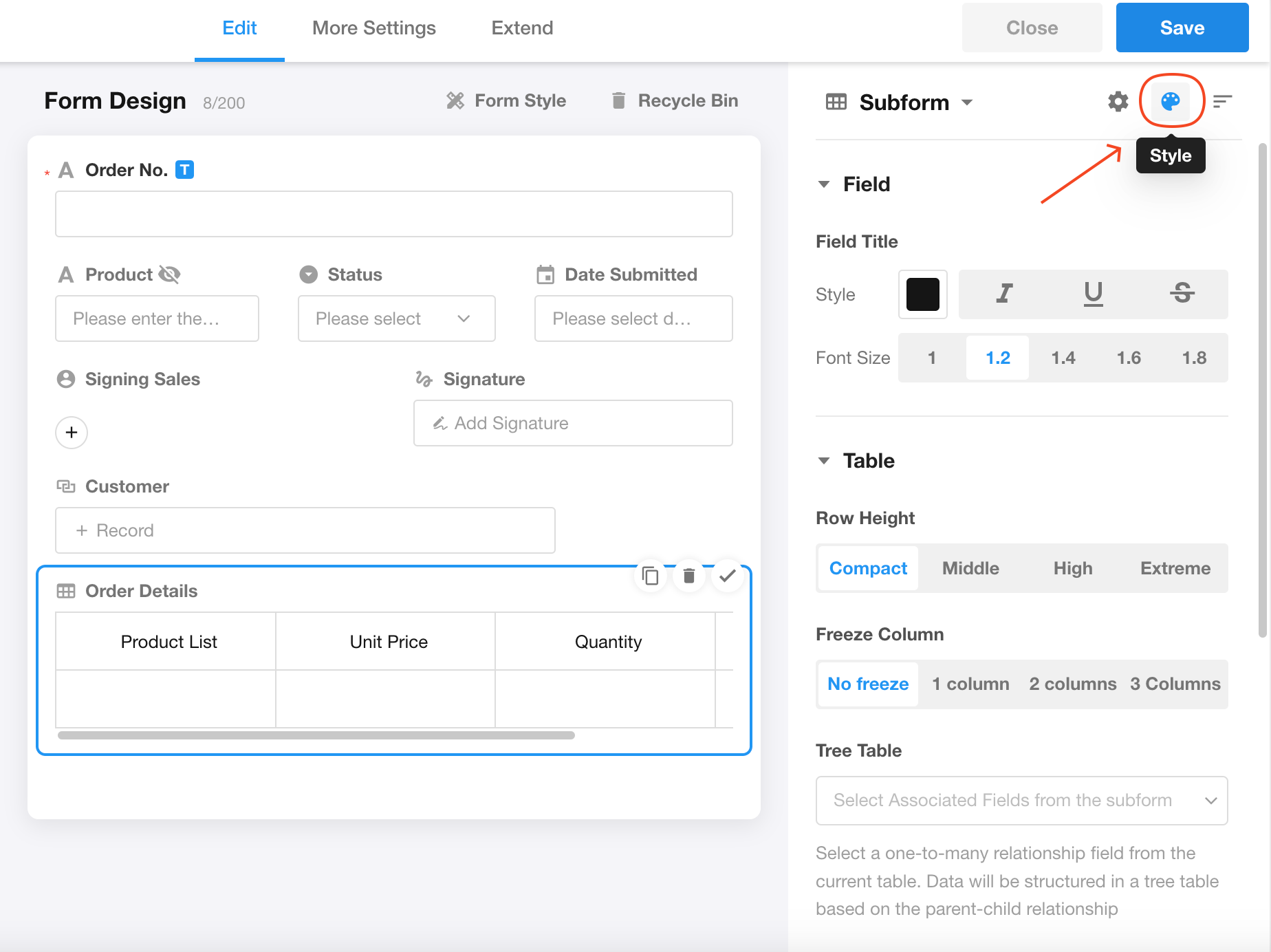Open the Style palette icon
The width and height of the screenshot is (1271, 952).
click(x=1170, y=101)
